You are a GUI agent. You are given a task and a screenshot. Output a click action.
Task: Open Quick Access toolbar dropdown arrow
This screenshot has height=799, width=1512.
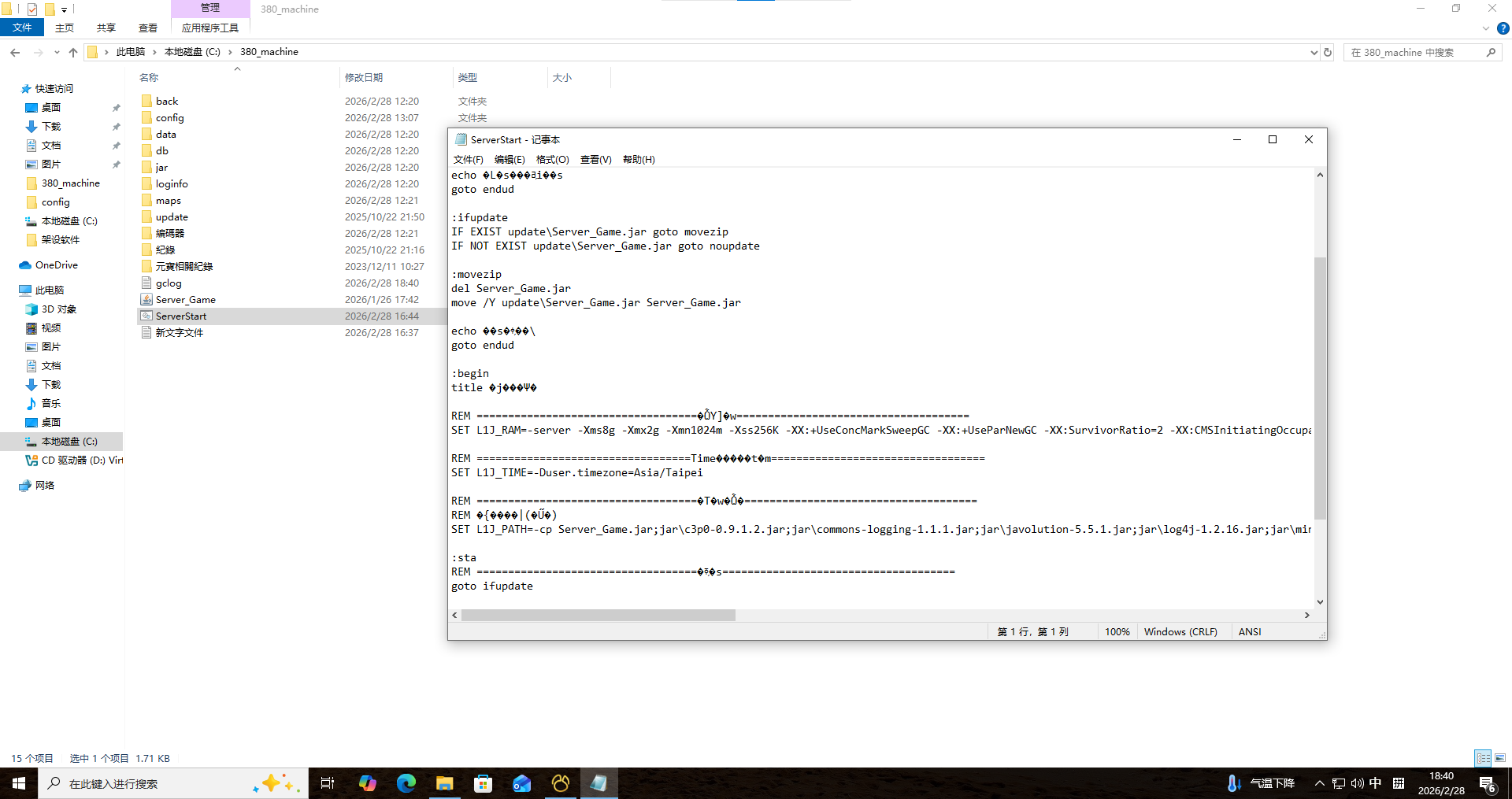point(64,9)
